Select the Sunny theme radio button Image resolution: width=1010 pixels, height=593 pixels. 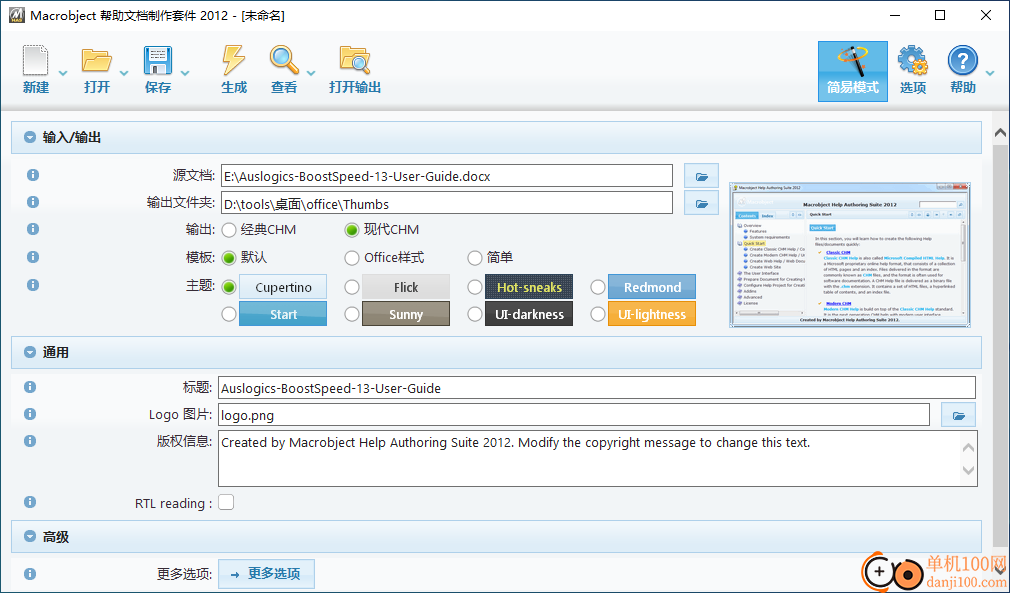352,314
